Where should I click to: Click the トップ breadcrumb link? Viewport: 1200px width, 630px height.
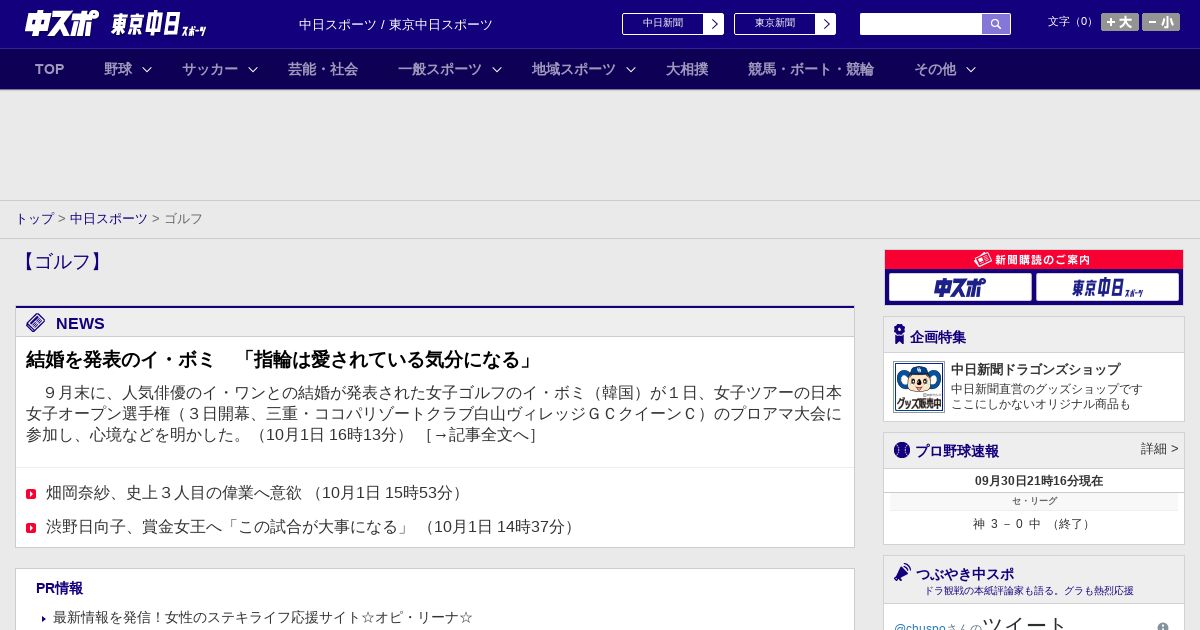[34, 219]
